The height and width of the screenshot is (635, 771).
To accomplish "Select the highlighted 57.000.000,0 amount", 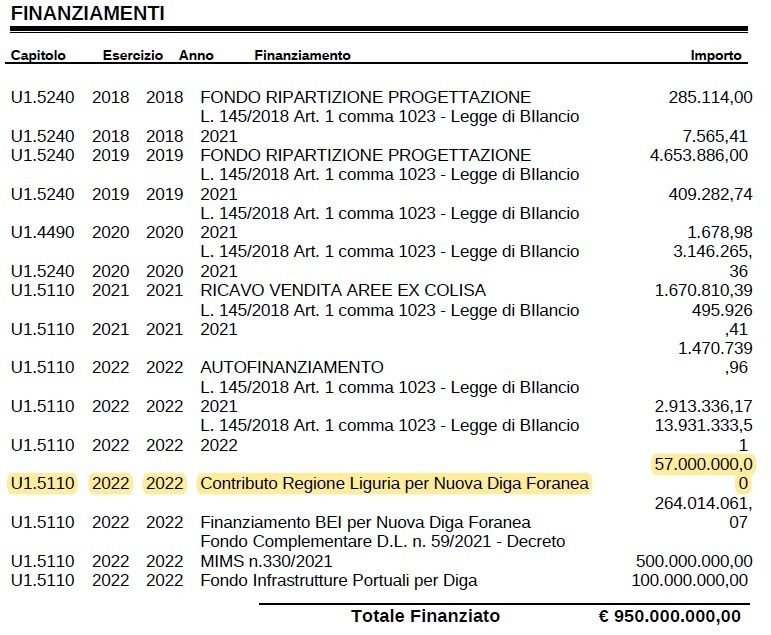I will point(702,464).
